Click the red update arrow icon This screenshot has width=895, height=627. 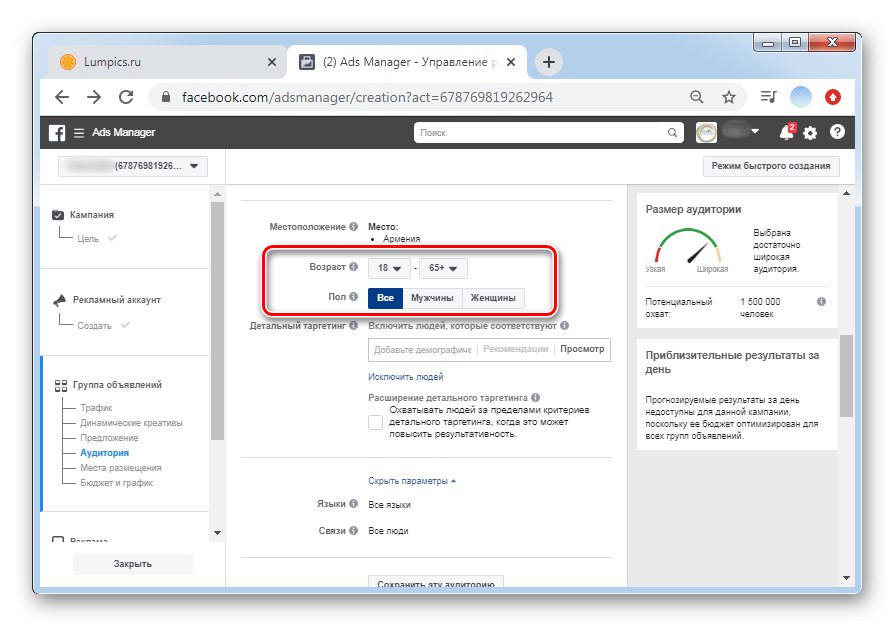pos(833,97)
